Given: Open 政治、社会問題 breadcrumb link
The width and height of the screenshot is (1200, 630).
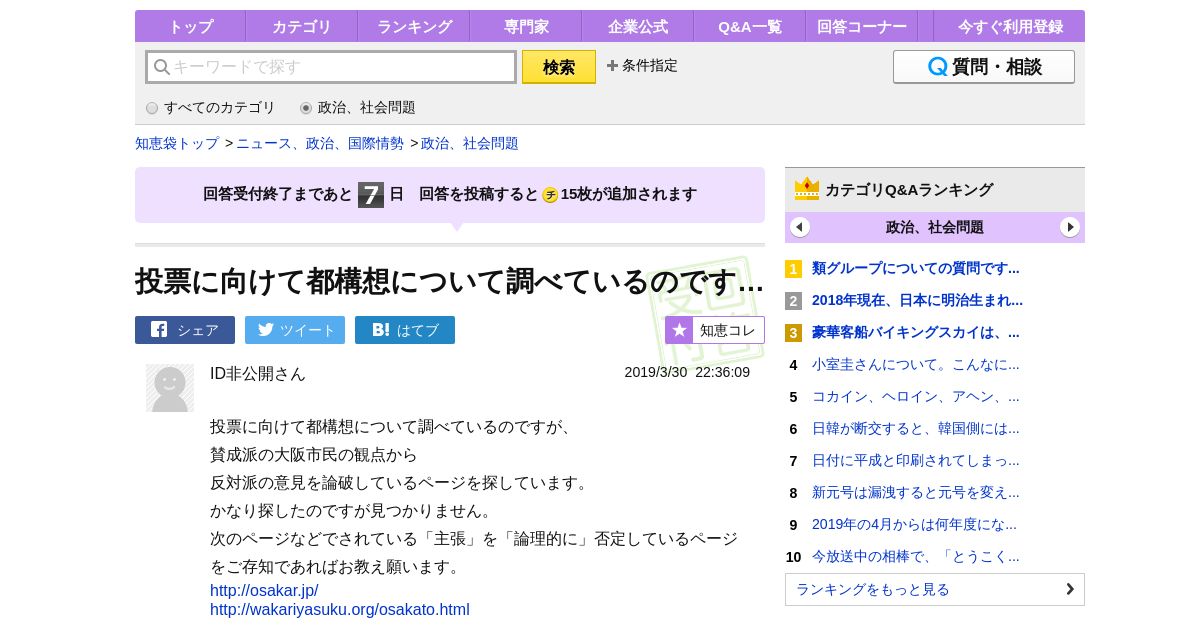Looking at the screenshot, I should pyautogui.click(x=470, y=143).
